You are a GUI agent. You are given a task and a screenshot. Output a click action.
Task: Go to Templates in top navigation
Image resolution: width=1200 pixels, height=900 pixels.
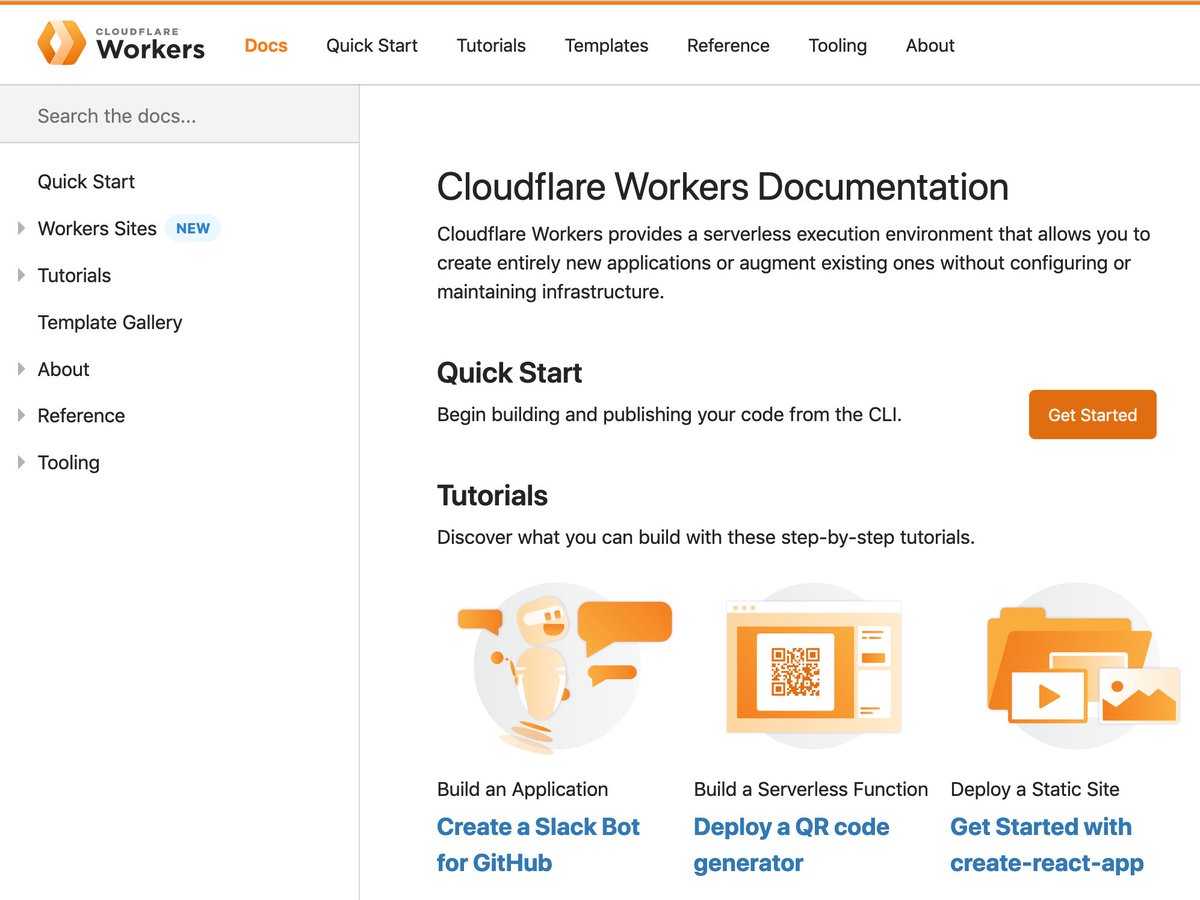606,45
